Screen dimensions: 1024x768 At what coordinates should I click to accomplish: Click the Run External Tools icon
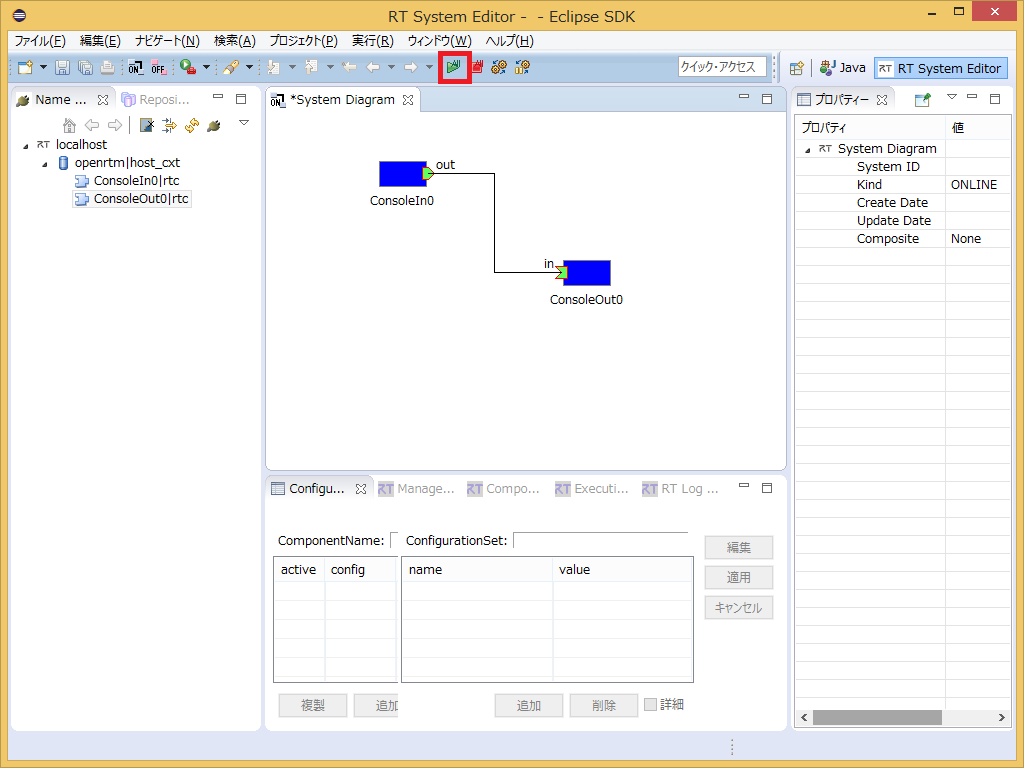pos(188,67)
